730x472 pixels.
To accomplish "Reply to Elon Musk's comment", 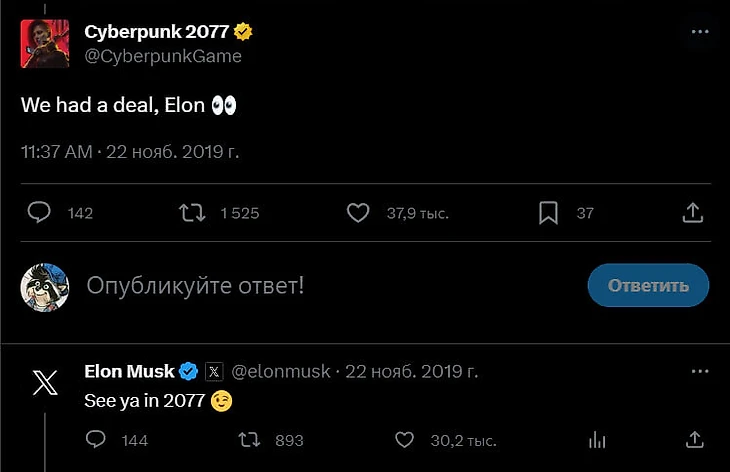I will [x=96, y=440].
